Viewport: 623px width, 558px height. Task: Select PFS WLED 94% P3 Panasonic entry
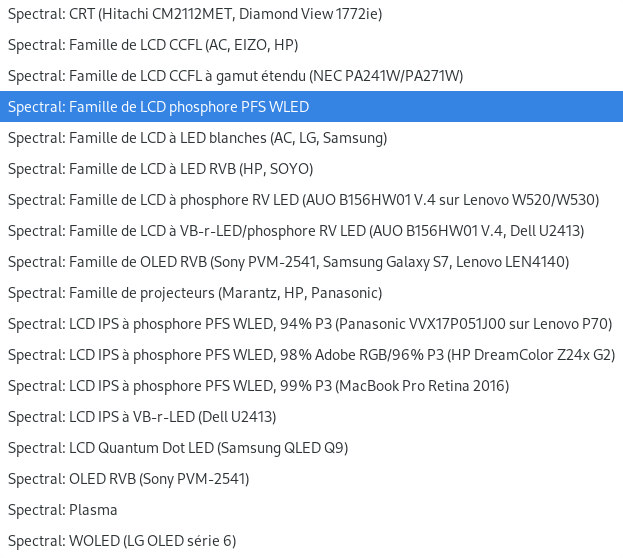[x=309, y=324]
